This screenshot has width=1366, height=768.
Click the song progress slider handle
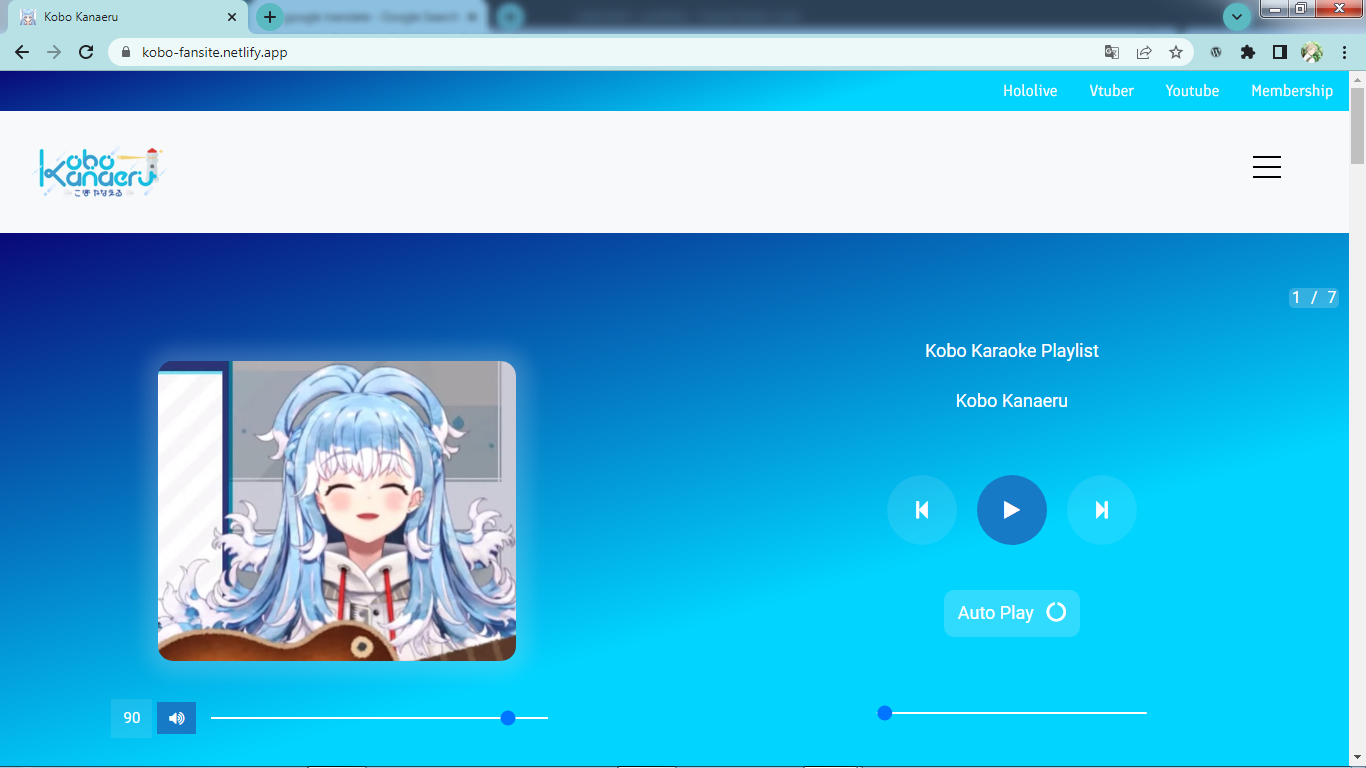(x=884, y=713)
